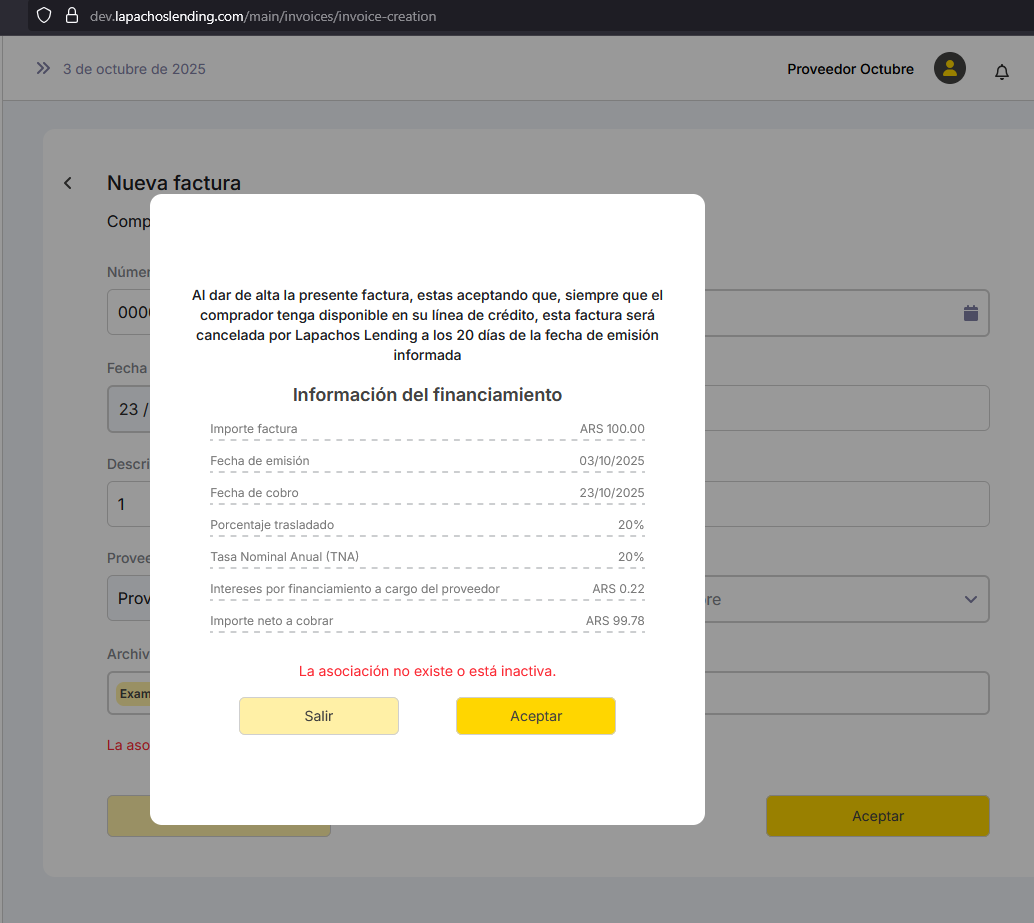
Task: Open the notifications bell
Action: coord(1001,71)
